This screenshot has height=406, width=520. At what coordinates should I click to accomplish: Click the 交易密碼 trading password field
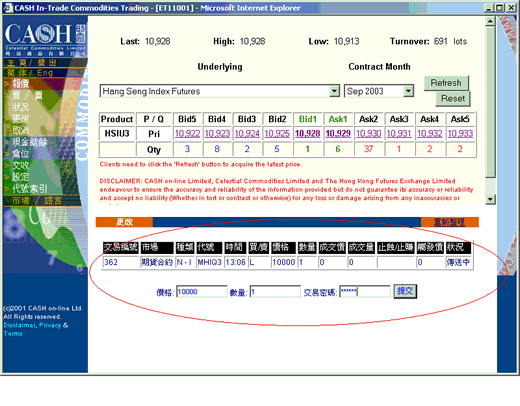pyautogui.click(x=365, y=292)
